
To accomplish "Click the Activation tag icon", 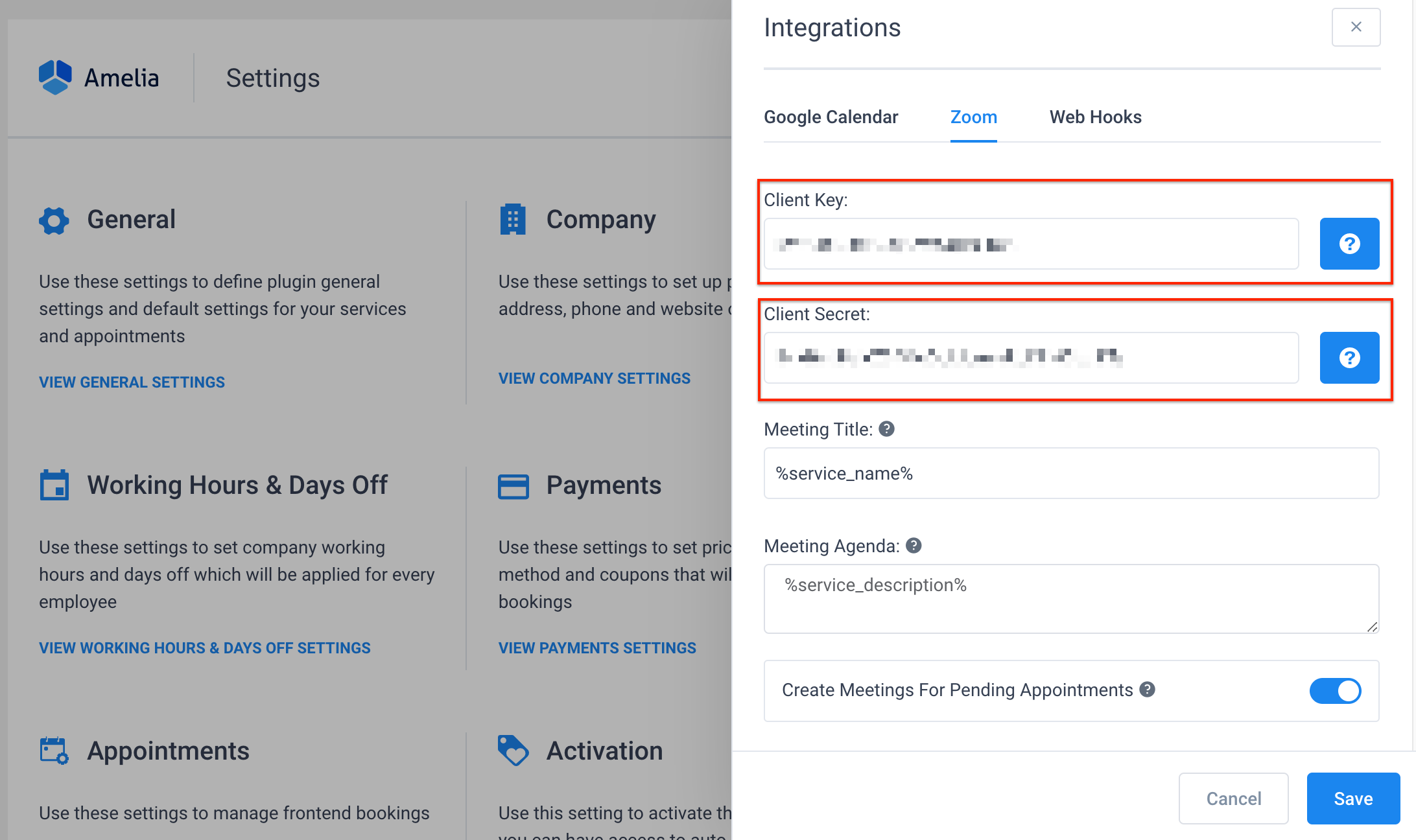I will point(513,751).
